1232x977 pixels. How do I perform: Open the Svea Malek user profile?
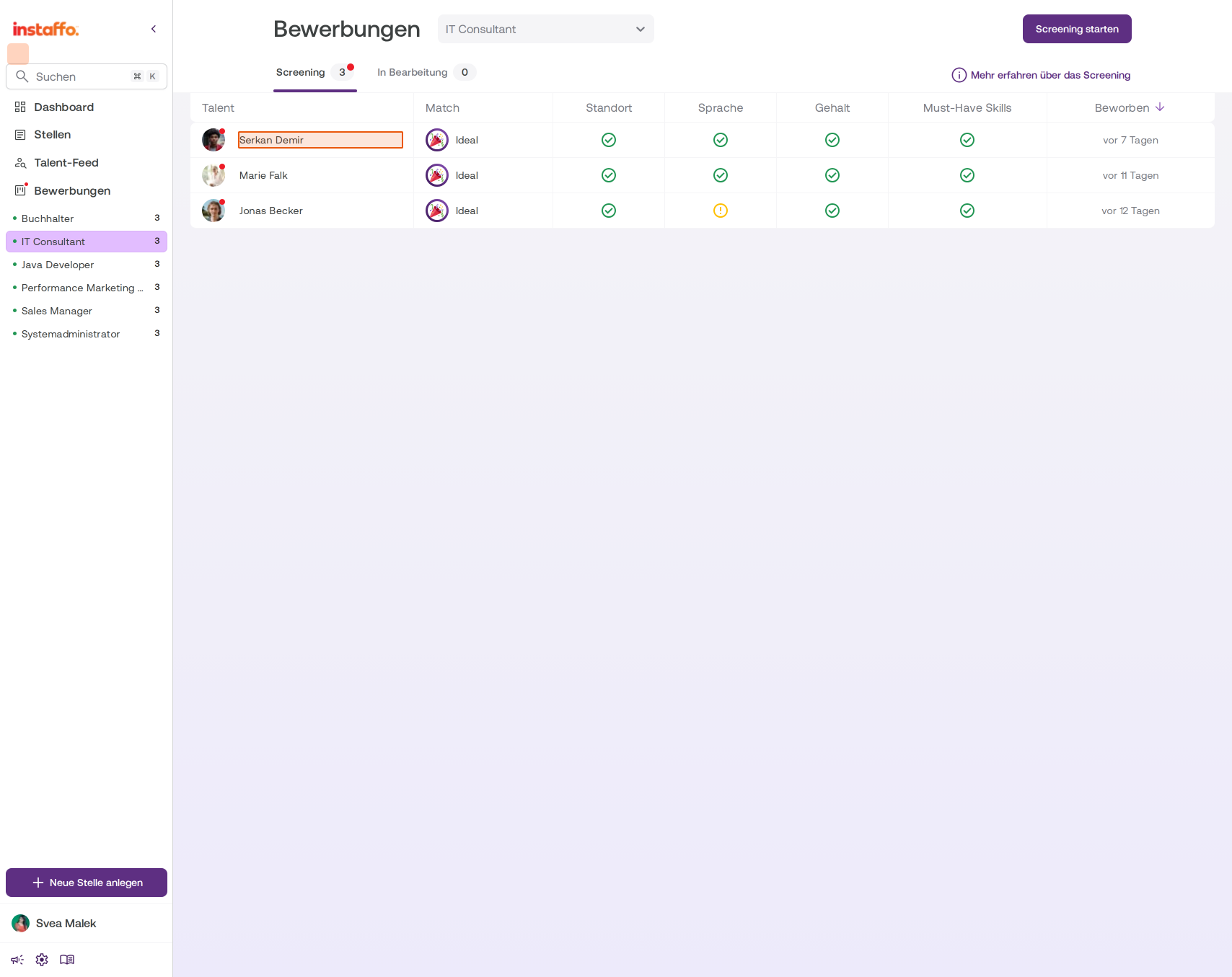click(87, 924)
